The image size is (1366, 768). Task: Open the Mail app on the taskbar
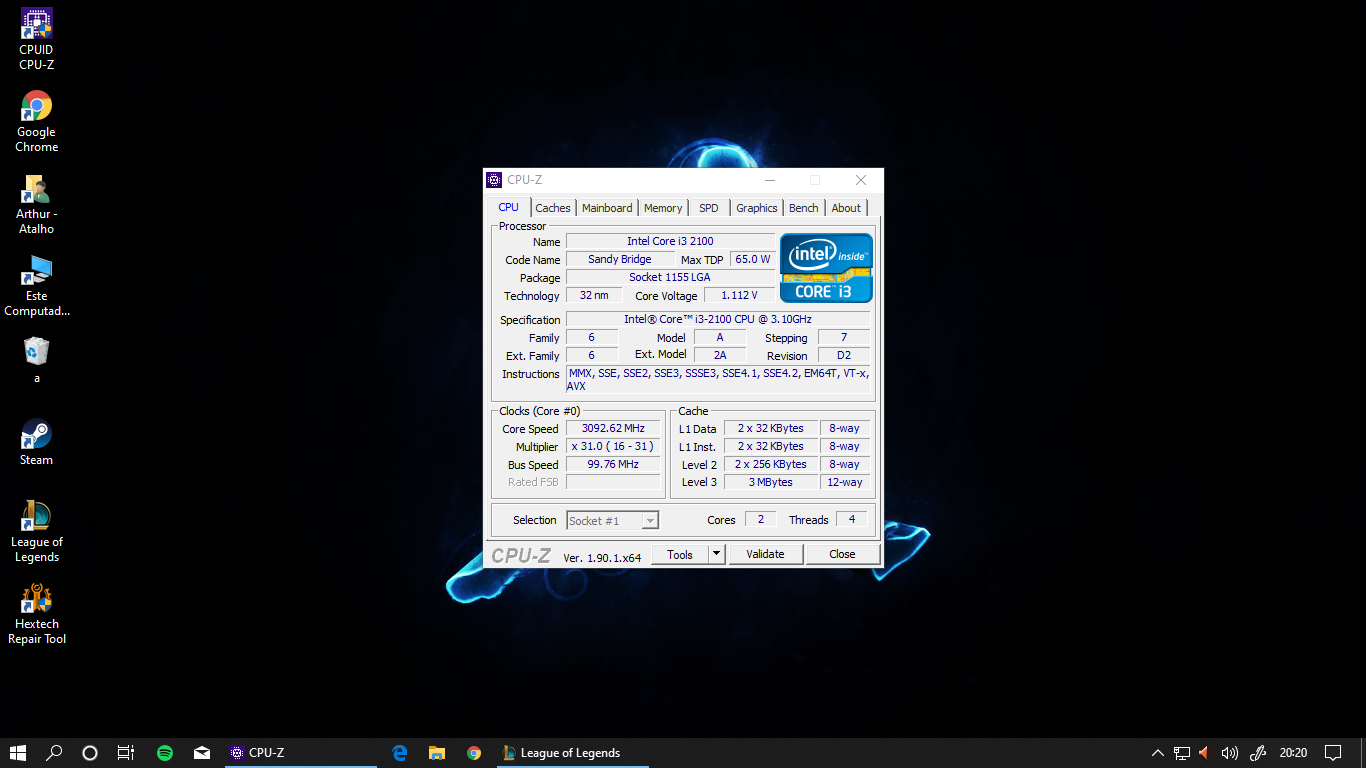(202, 753)
